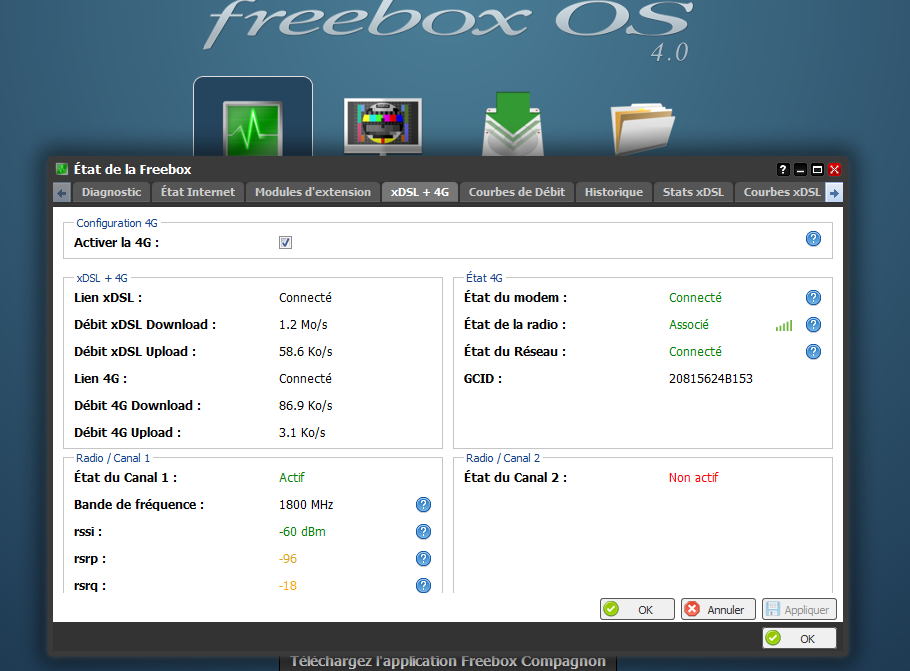This screenshot has height=671, width=910.
Task: Click the Débit 4G Download value 86.9 Ko/s
Action: tap(305, 406)
